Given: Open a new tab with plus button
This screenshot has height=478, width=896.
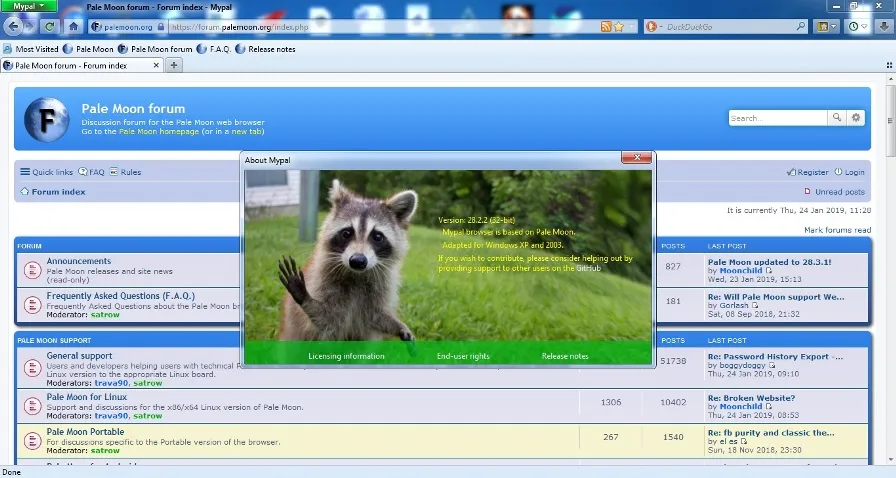Looking at the screenshot, I should coord(174,65).
